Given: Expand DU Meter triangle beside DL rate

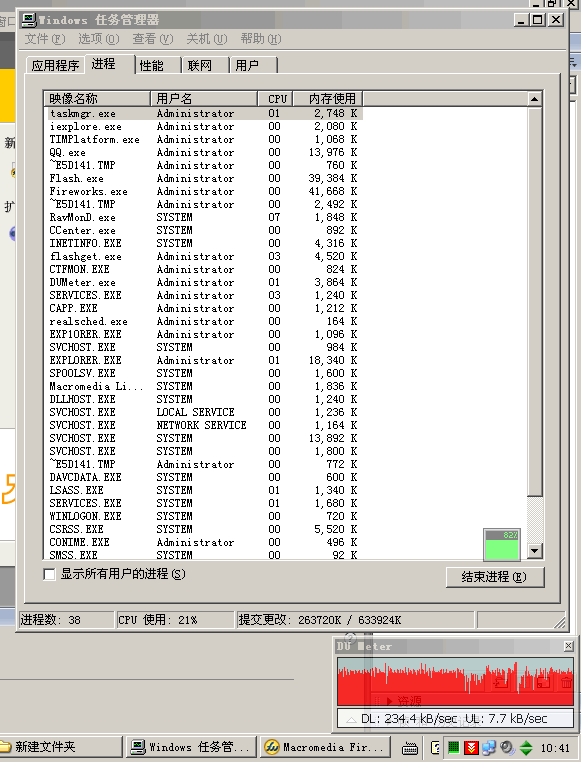Looking at the screenshot, I should (x=351, y=719).
